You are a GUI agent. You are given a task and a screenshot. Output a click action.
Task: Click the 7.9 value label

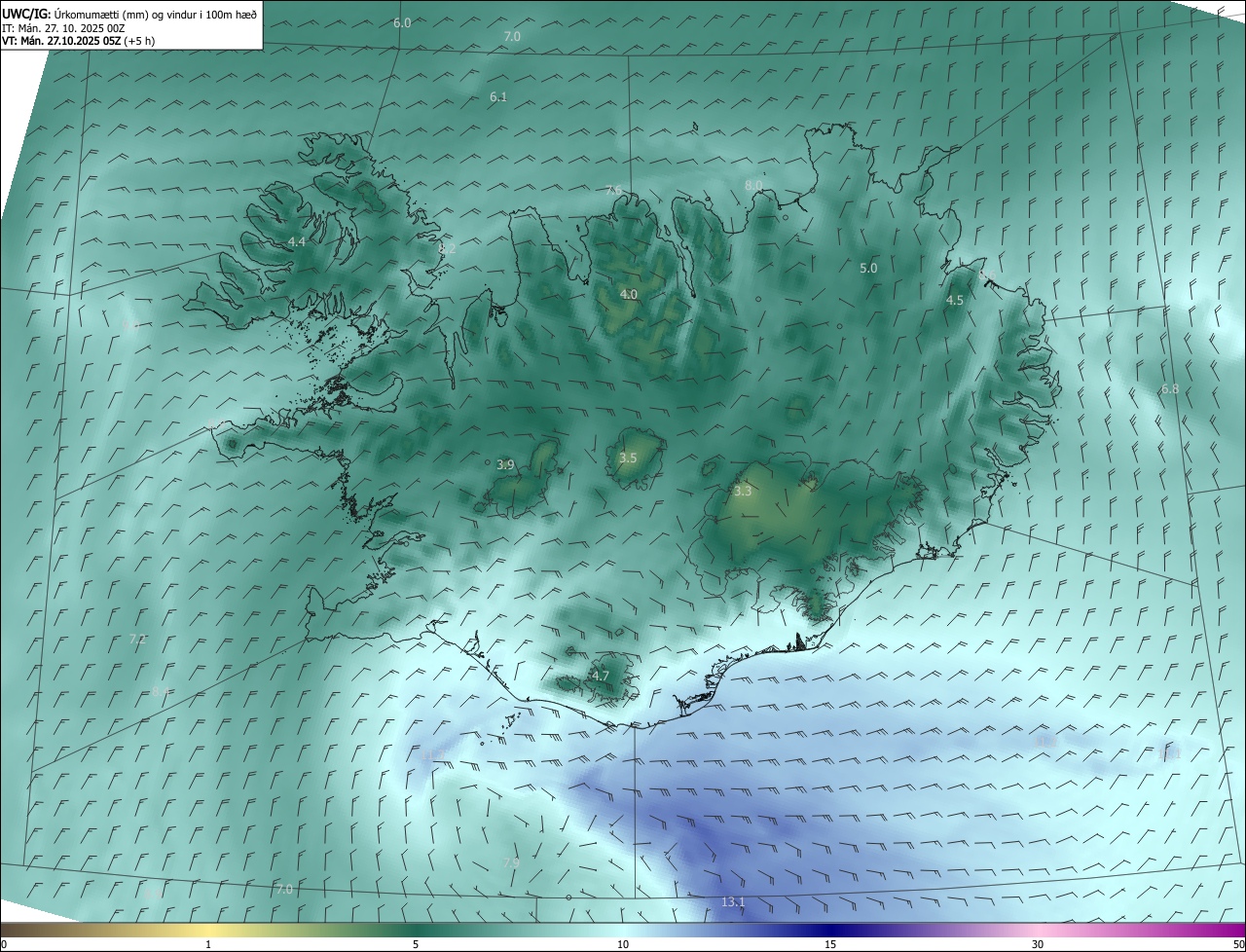510,862
